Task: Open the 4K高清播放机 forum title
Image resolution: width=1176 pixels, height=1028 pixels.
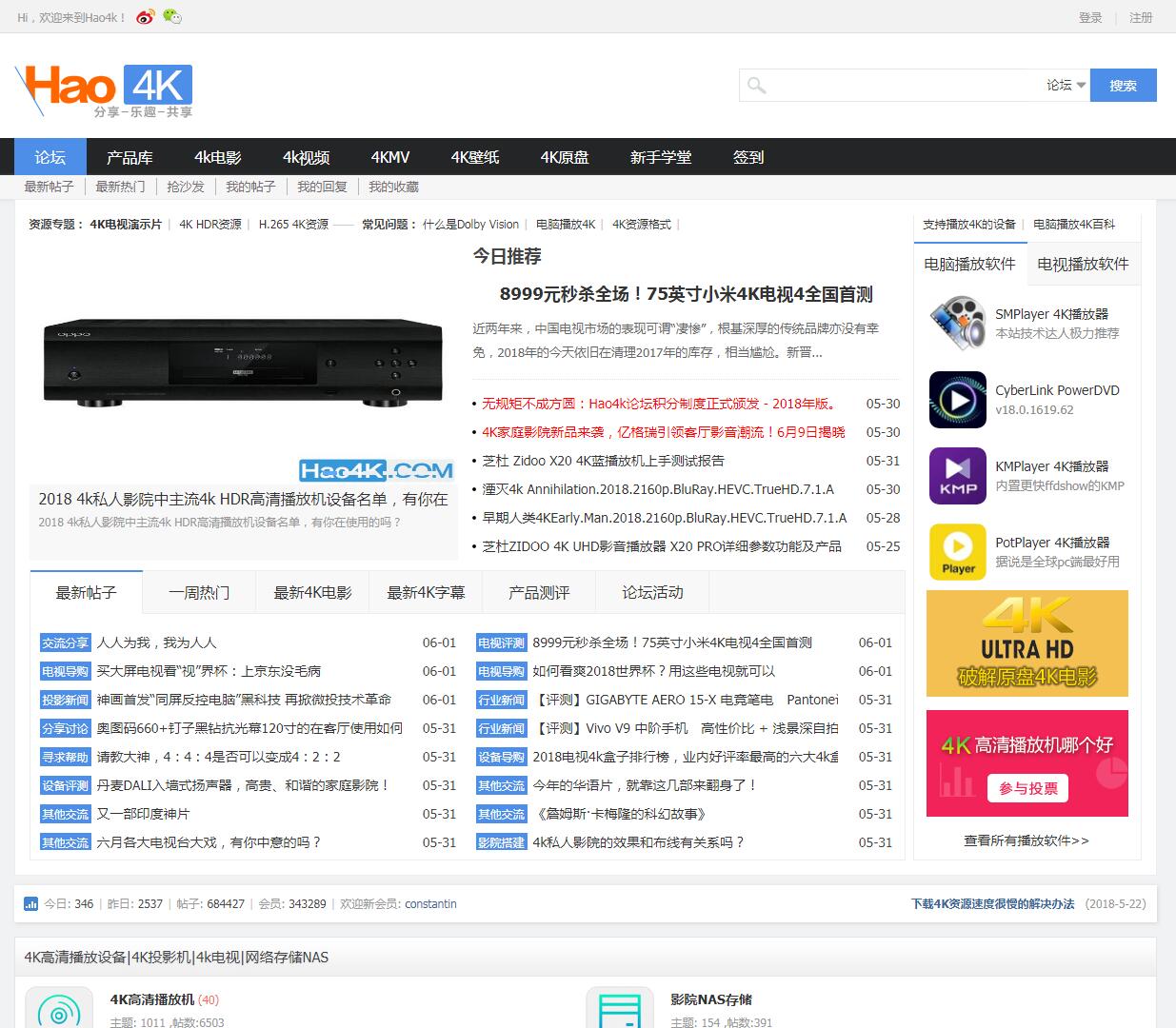Action: pos(152,999)
